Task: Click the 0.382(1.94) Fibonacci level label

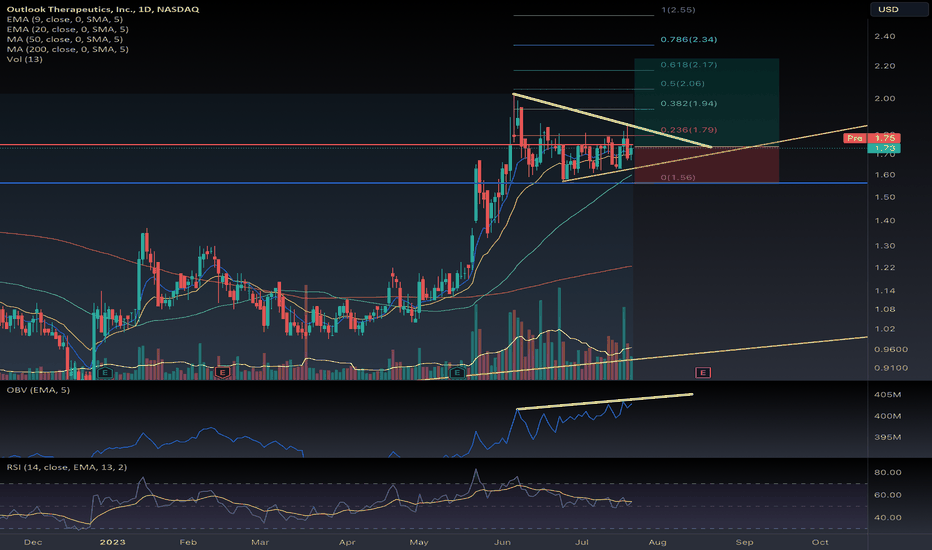Action: (689, 103)
